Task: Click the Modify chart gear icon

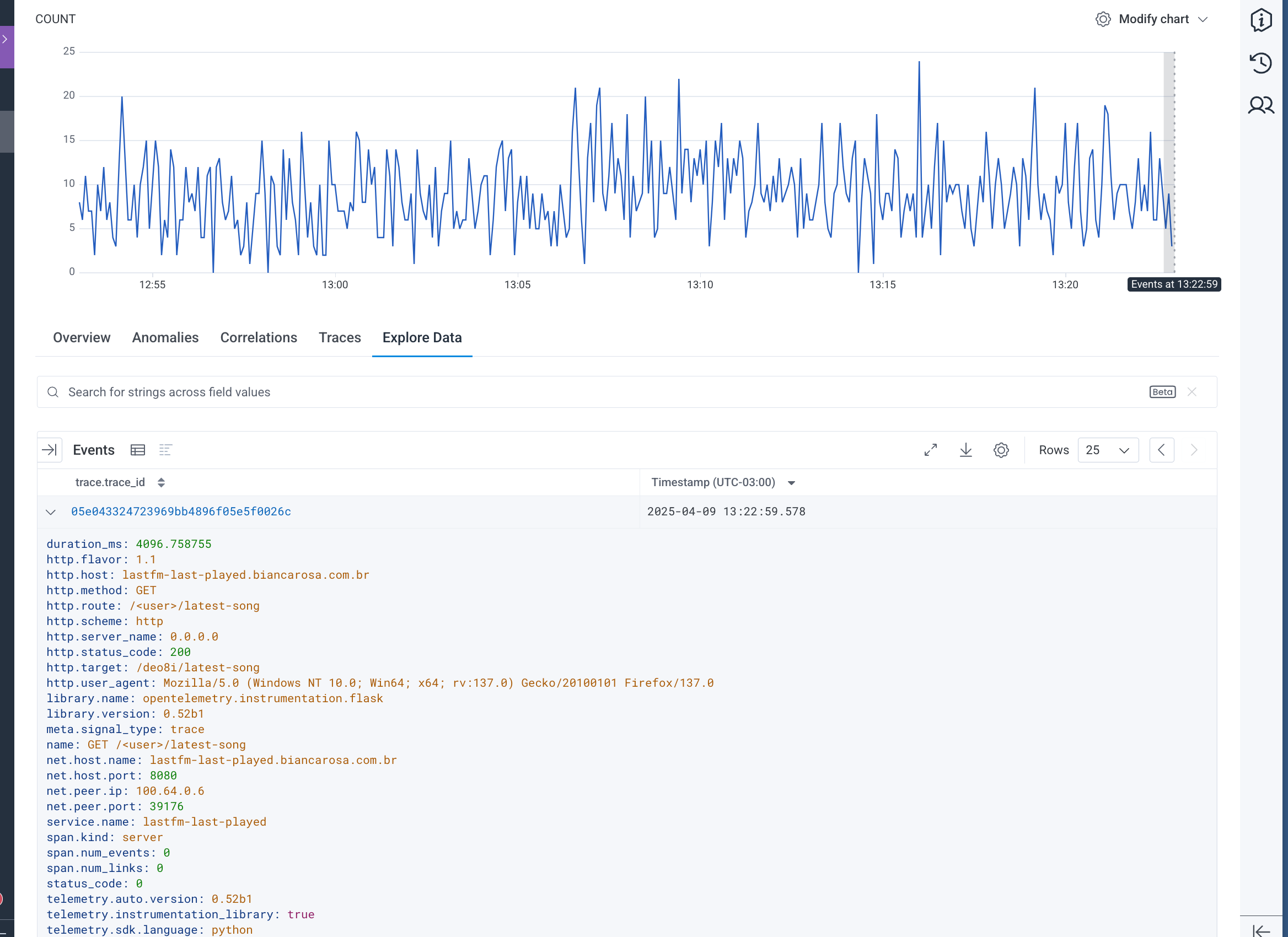Action: pos(1103,19)
